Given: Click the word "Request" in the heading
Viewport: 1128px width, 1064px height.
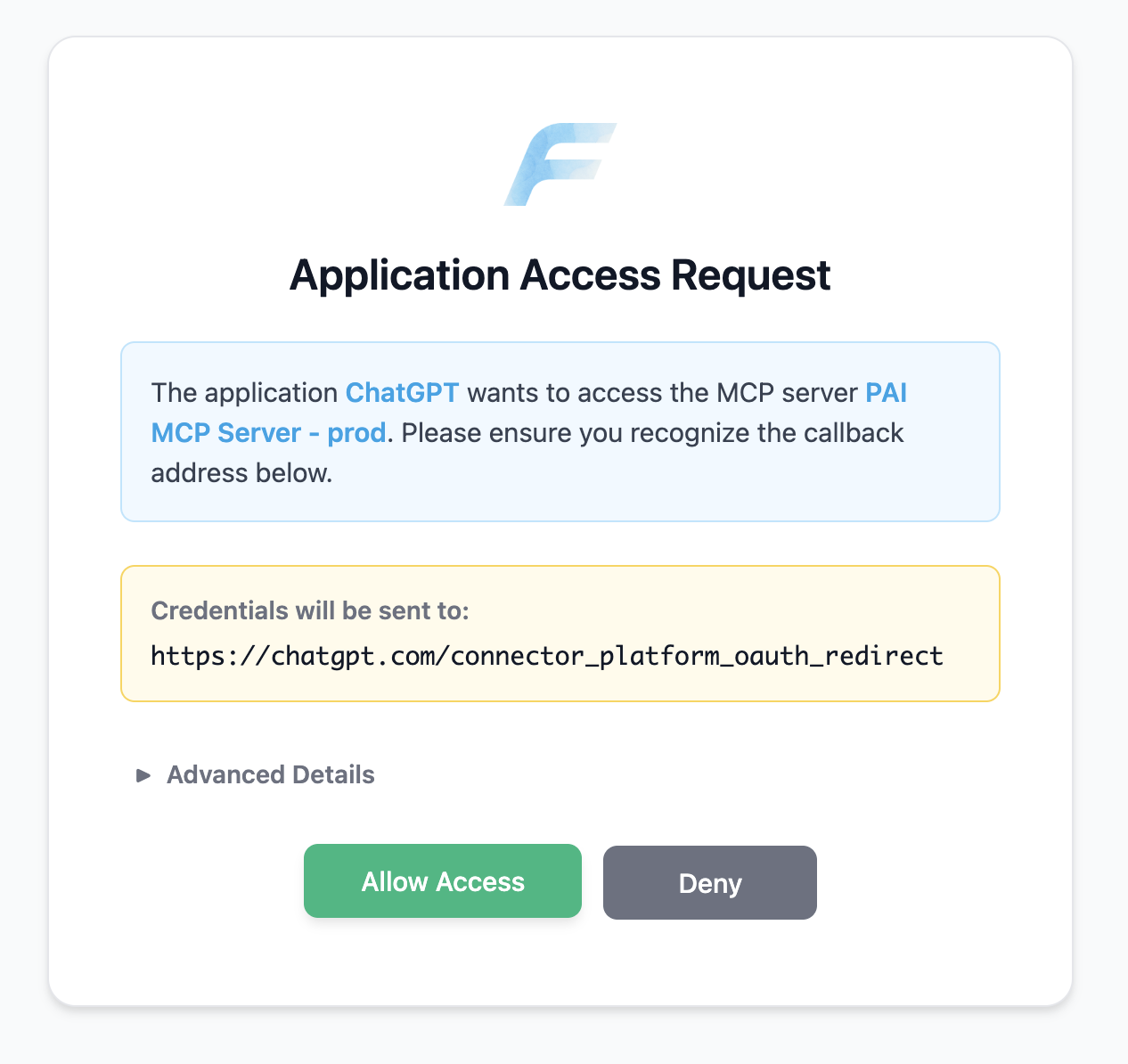Looking at the screenshot, I should (x=750, y=275).
